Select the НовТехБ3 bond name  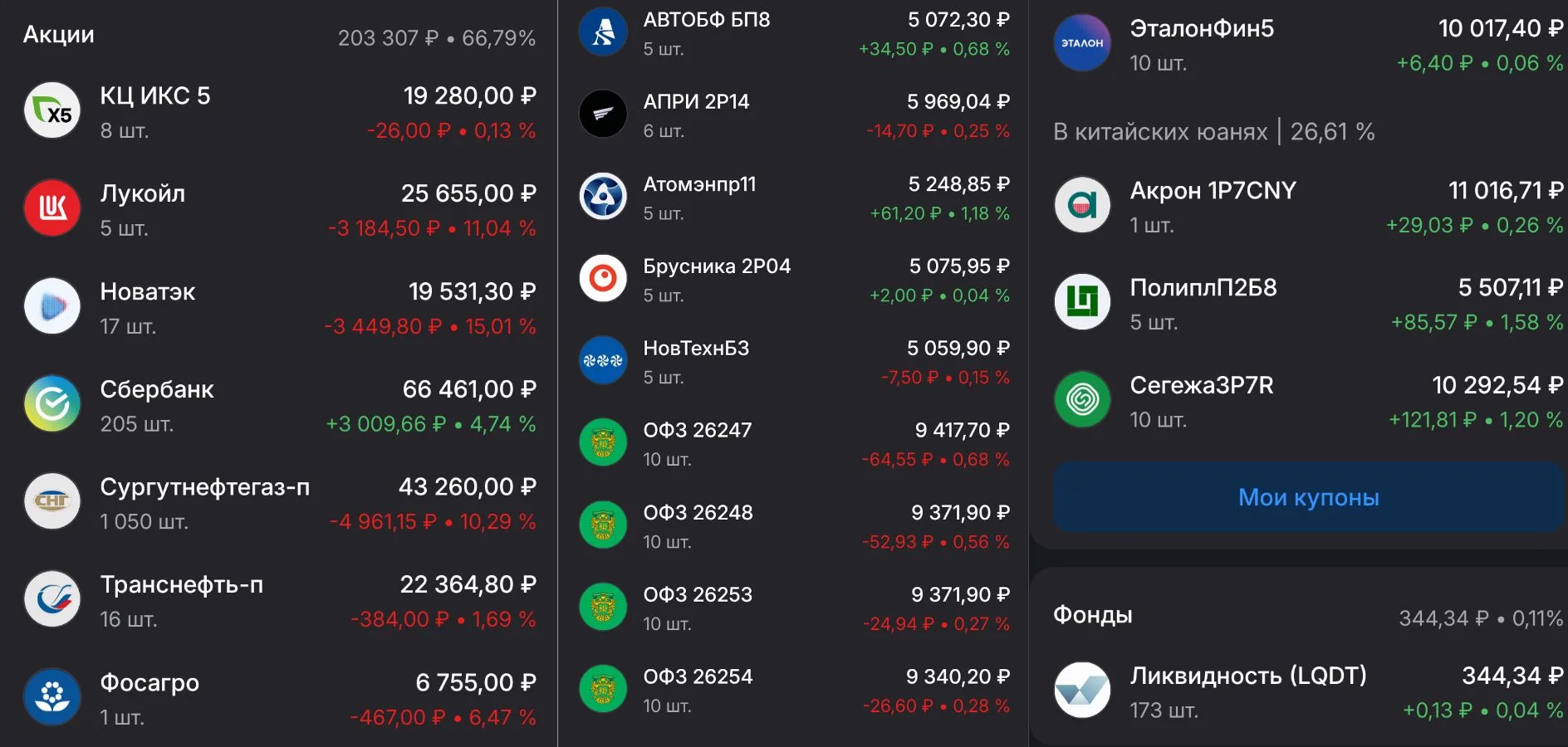pos(696,348)
